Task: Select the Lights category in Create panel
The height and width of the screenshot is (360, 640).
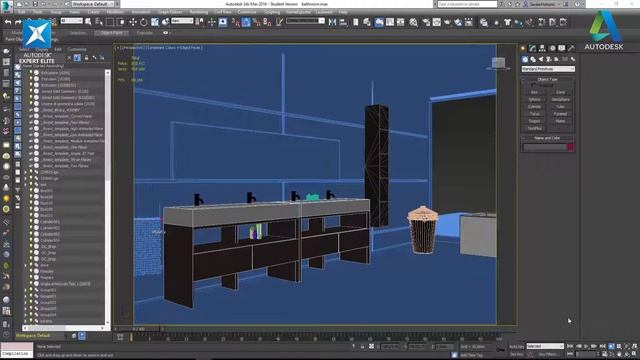Action: coord(541,59)
